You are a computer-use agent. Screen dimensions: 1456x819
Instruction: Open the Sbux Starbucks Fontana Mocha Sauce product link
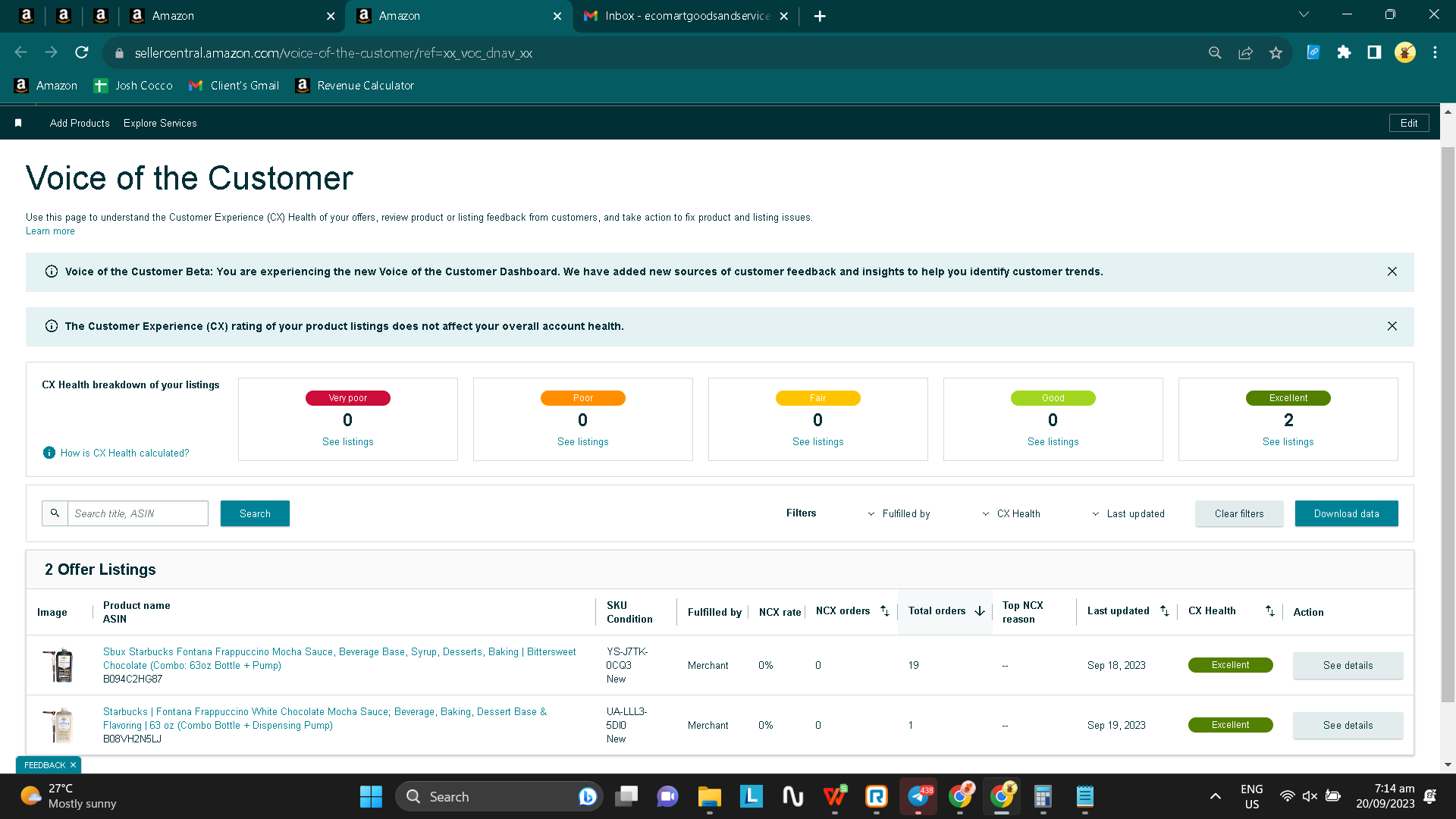pos(339,658)
